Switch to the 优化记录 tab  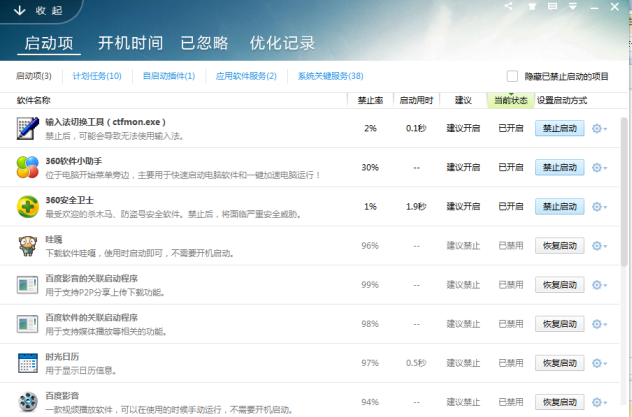(x=282, y=43)
